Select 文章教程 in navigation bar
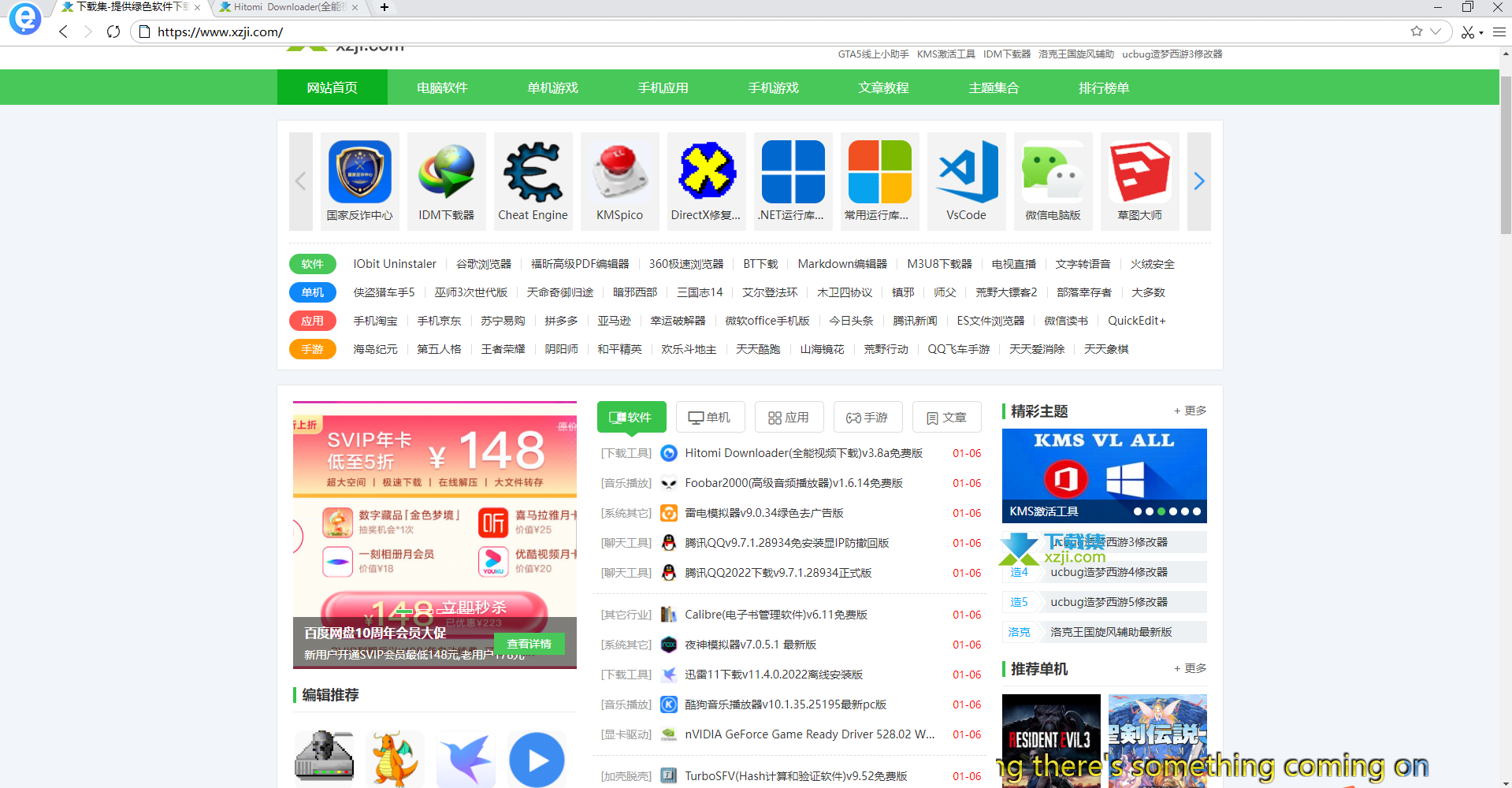Image resolution: width=1512 pixels, height=788 pixels. (x=883, y=87)
